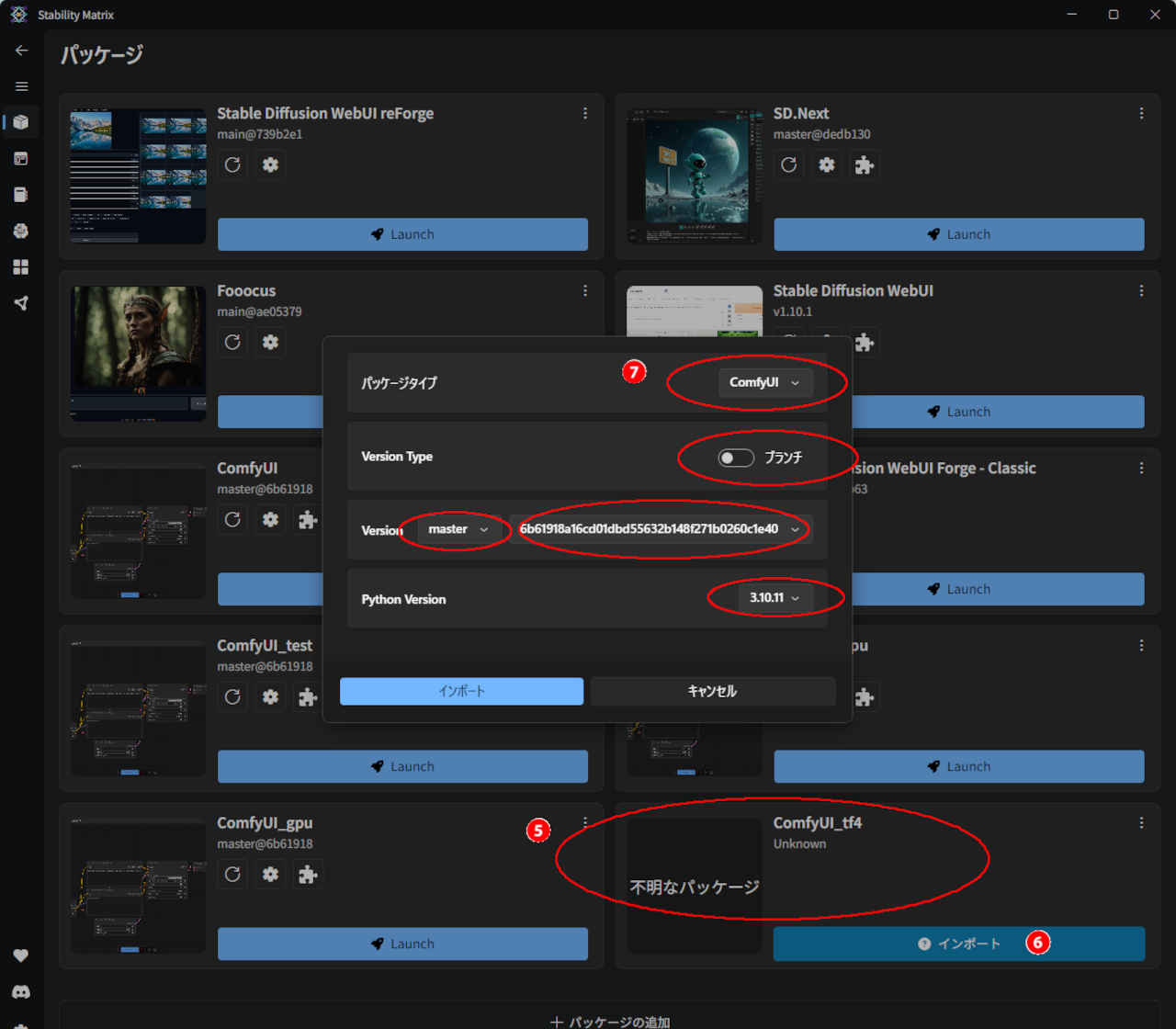Open the gear settings on SD.Next

(x=827, y=164)
